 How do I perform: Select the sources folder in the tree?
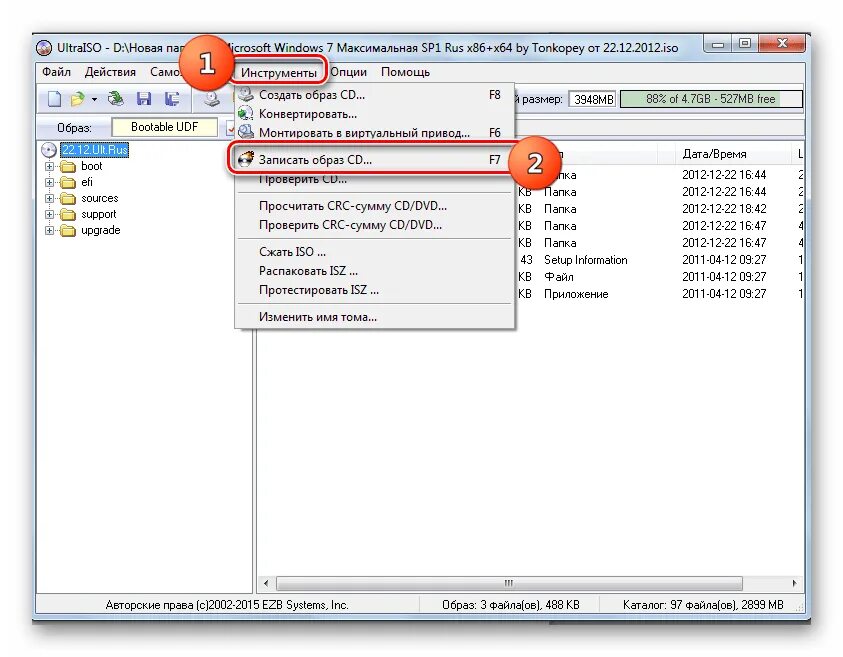[99, 198]
